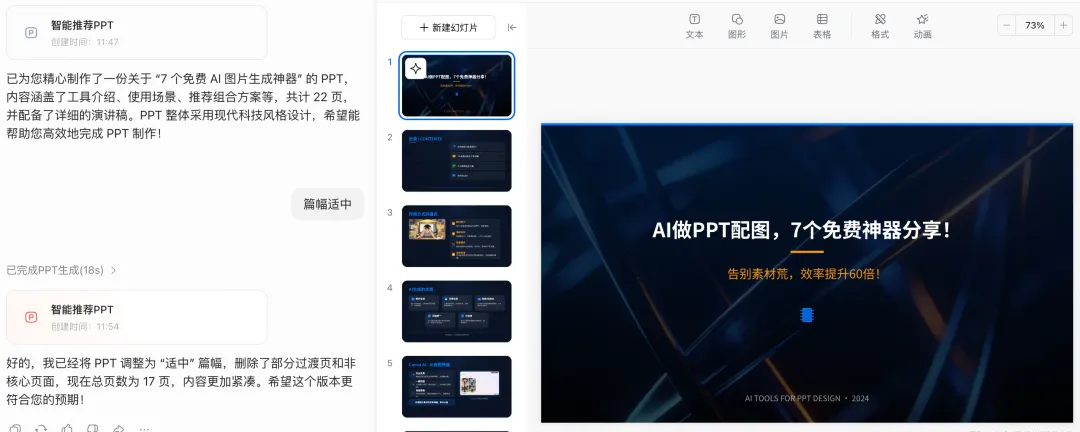Click footer text AI TOOLS FOR PPT DESIGN · 2024
The image size is (1080, 432).
pos(807,398)
